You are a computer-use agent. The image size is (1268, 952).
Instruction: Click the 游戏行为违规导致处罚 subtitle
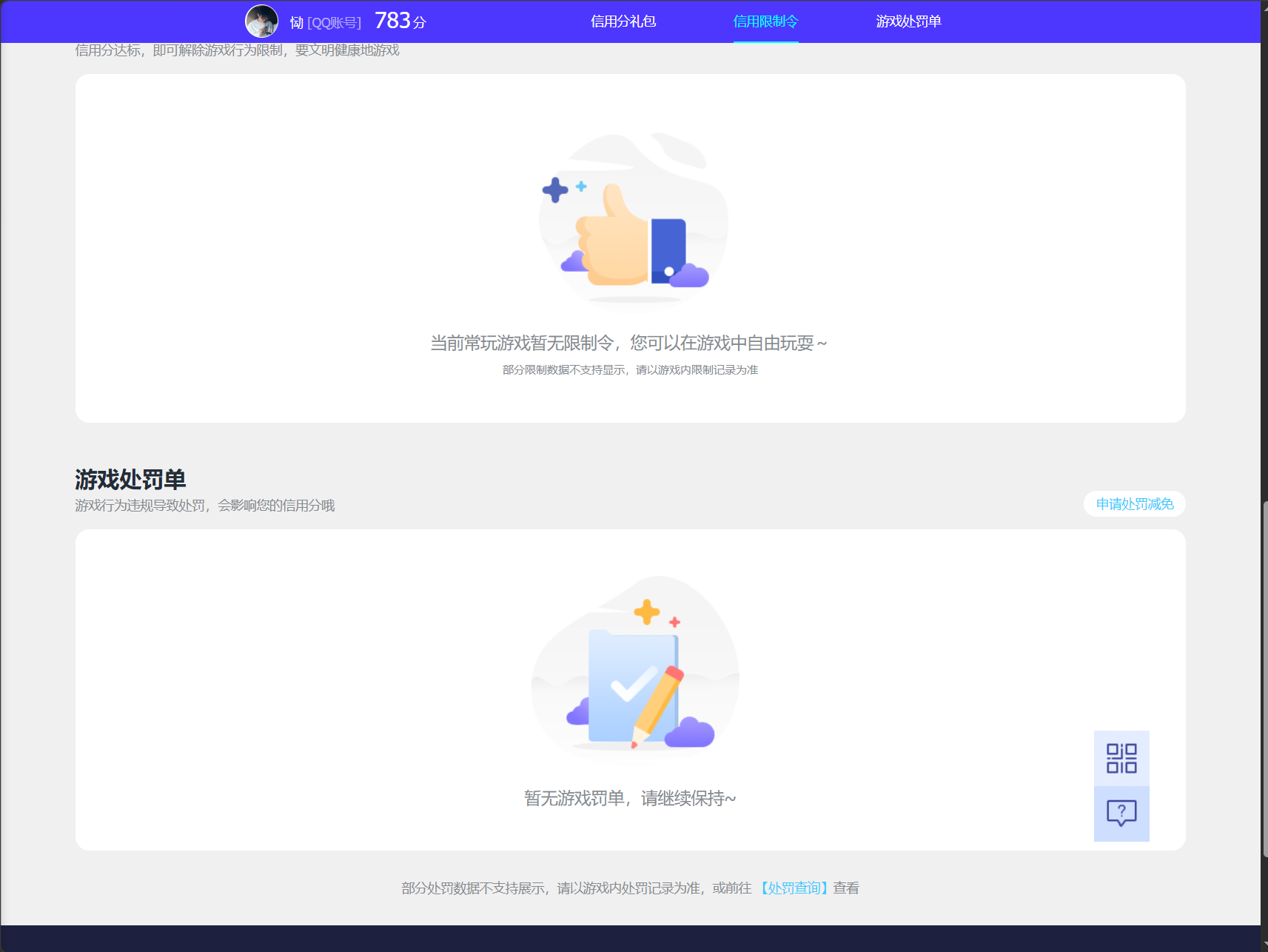click(x=205, y=505)
